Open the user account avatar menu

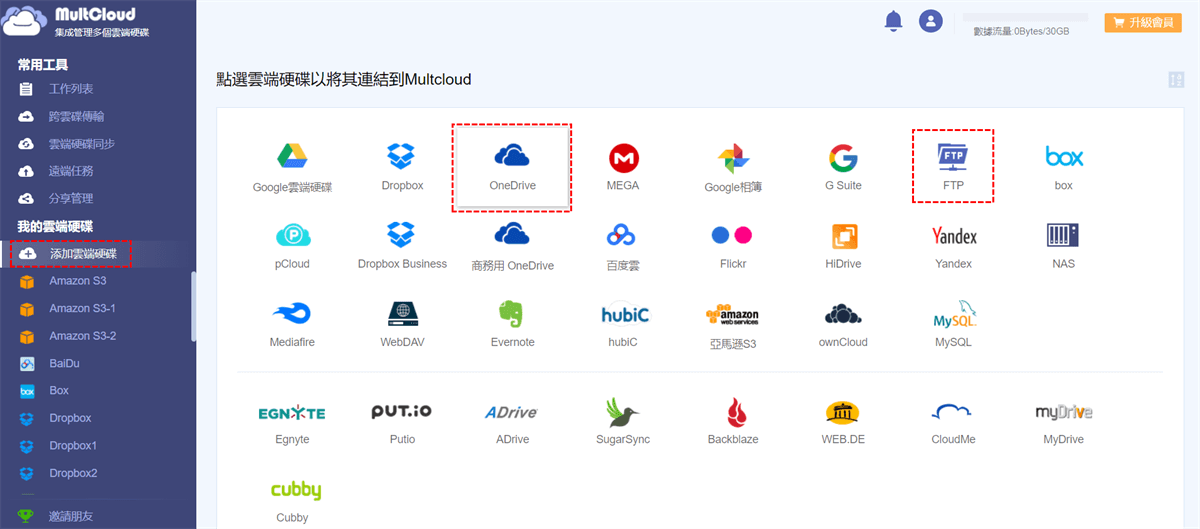click(x=931, y=21)
